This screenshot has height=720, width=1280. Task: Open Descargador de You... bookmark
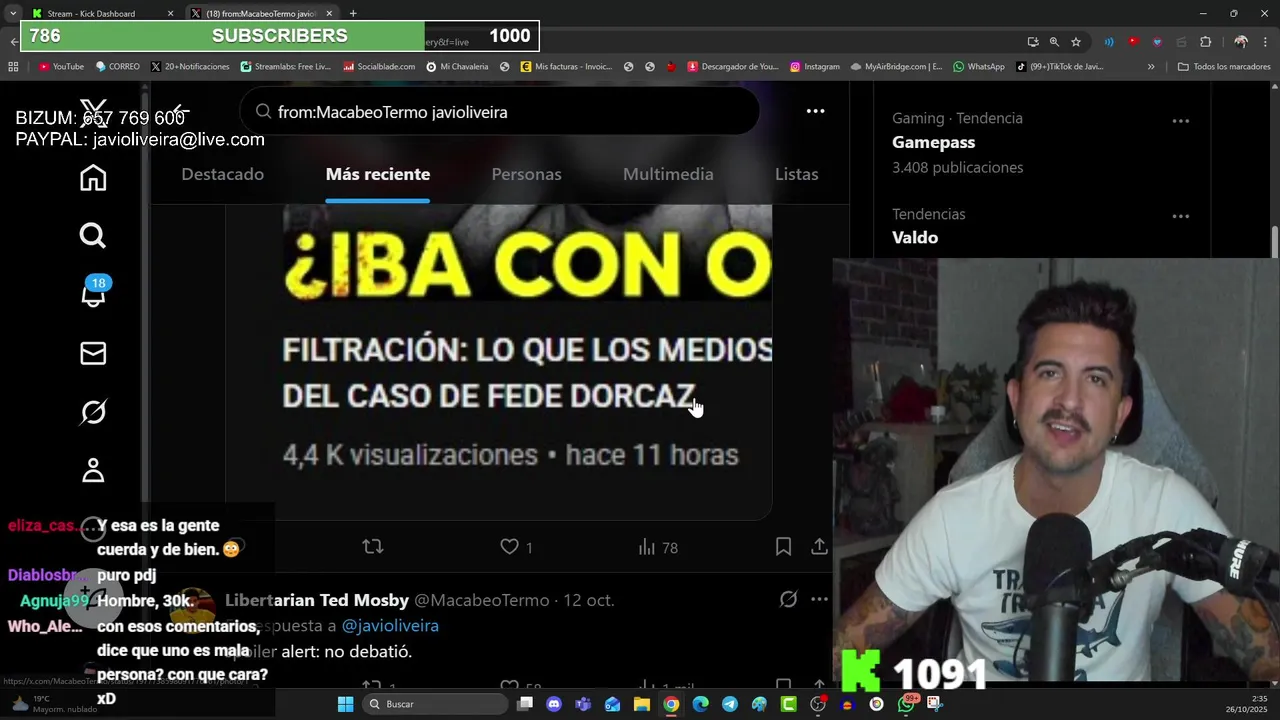pos(733,67)
